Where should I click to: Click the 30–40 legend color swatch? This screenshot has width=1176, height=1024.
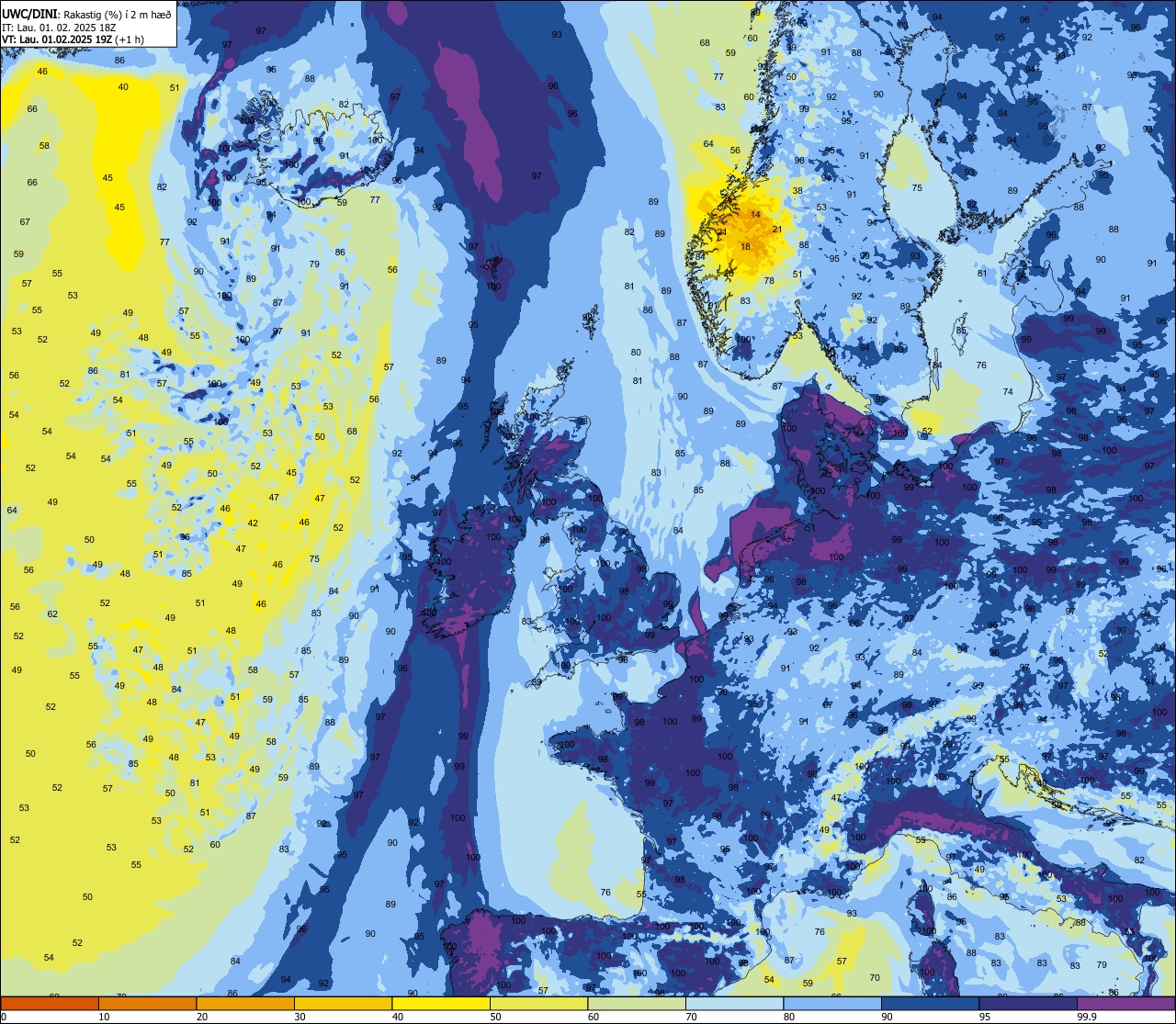pos(343,1003)
